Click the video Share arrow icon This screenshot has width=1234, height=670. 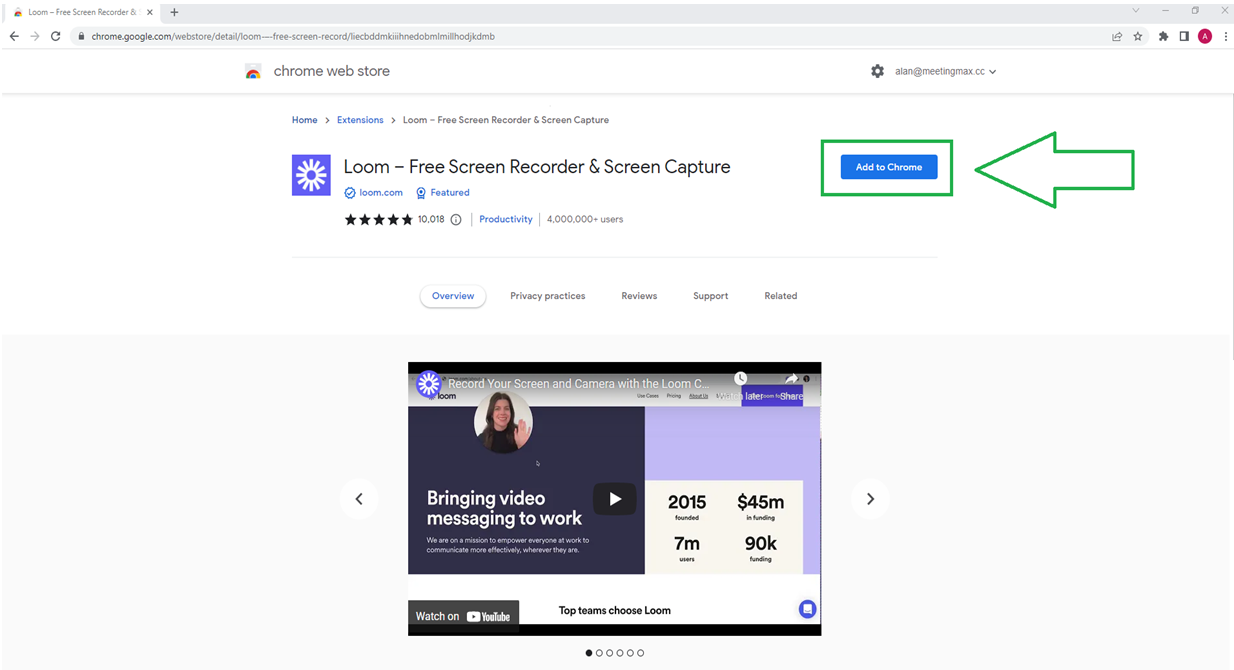click(x=791, y=379)
